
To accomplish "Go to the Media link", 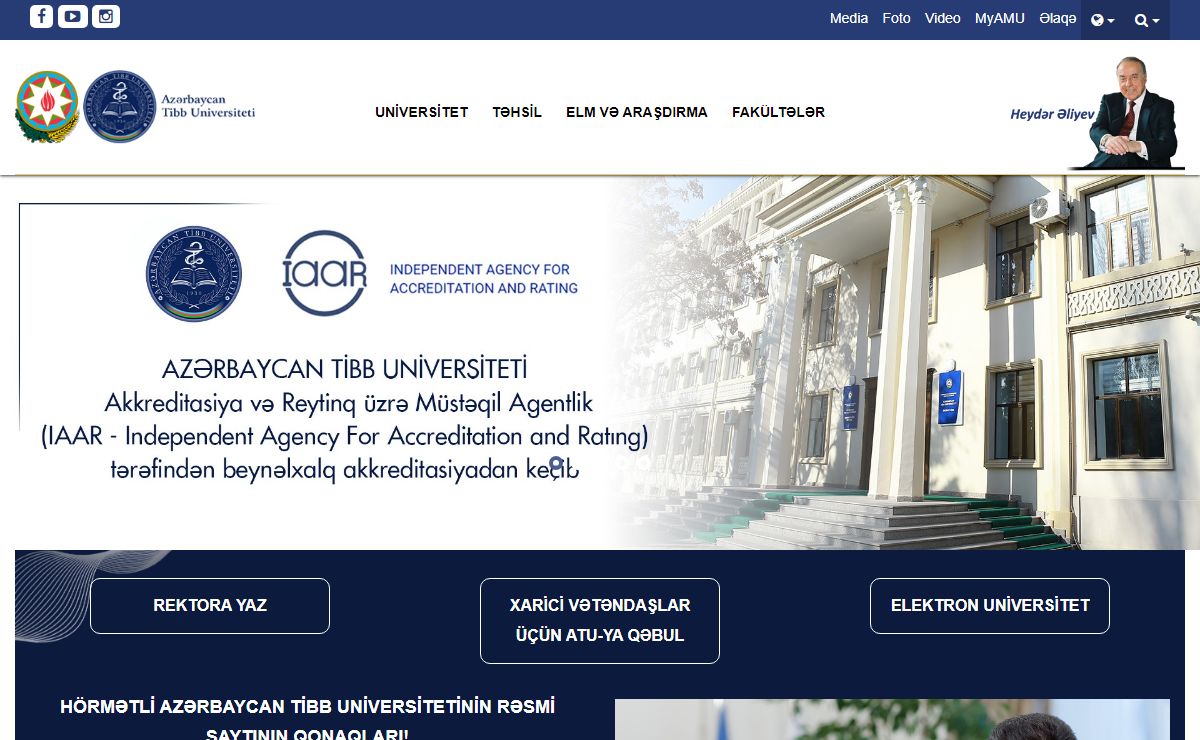I will pyautogui.click(x=849, y=18).
